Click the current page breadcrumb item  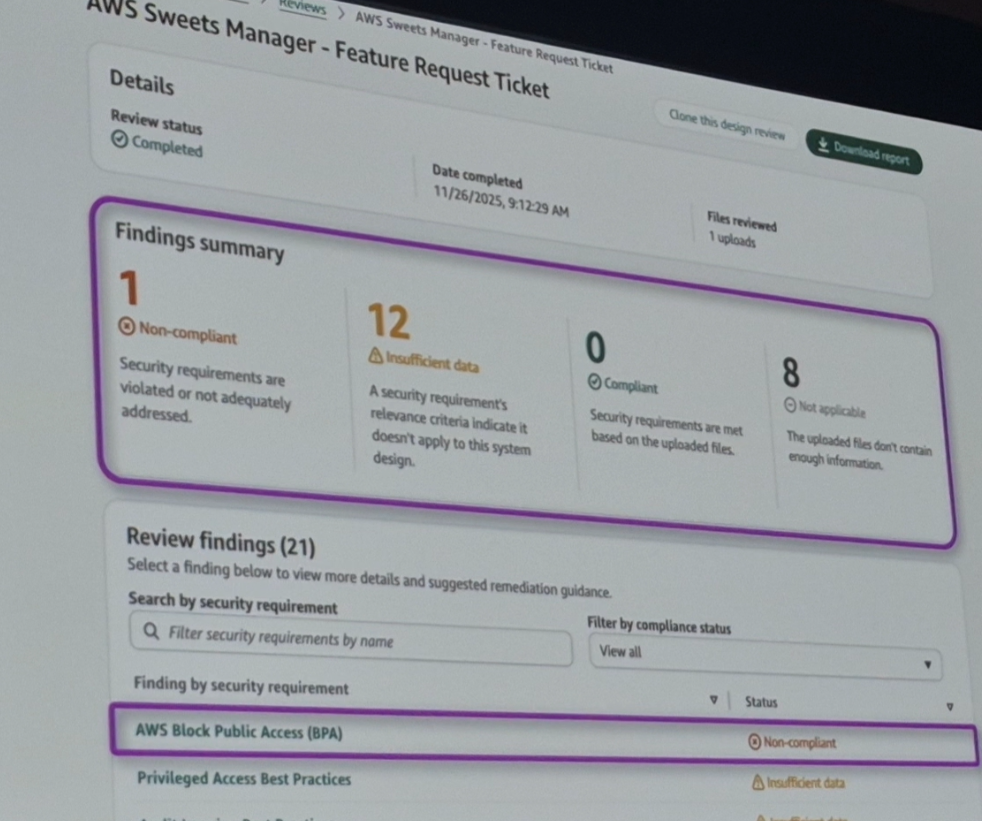[x=484, y=33]
